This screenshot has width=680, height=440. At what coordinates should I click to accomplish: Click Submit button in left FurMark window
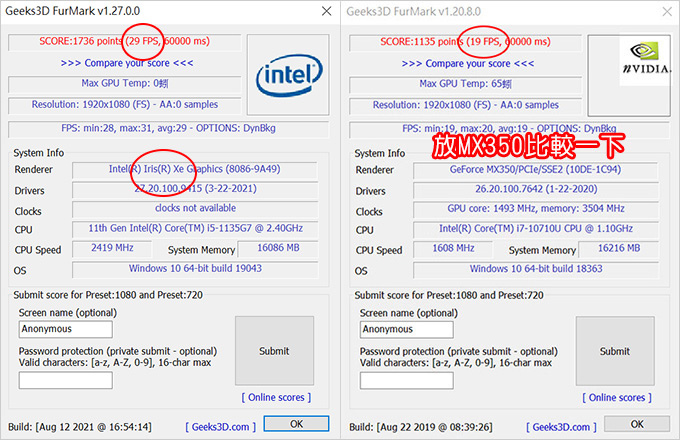pyautogui.click(x=275, y=351)
